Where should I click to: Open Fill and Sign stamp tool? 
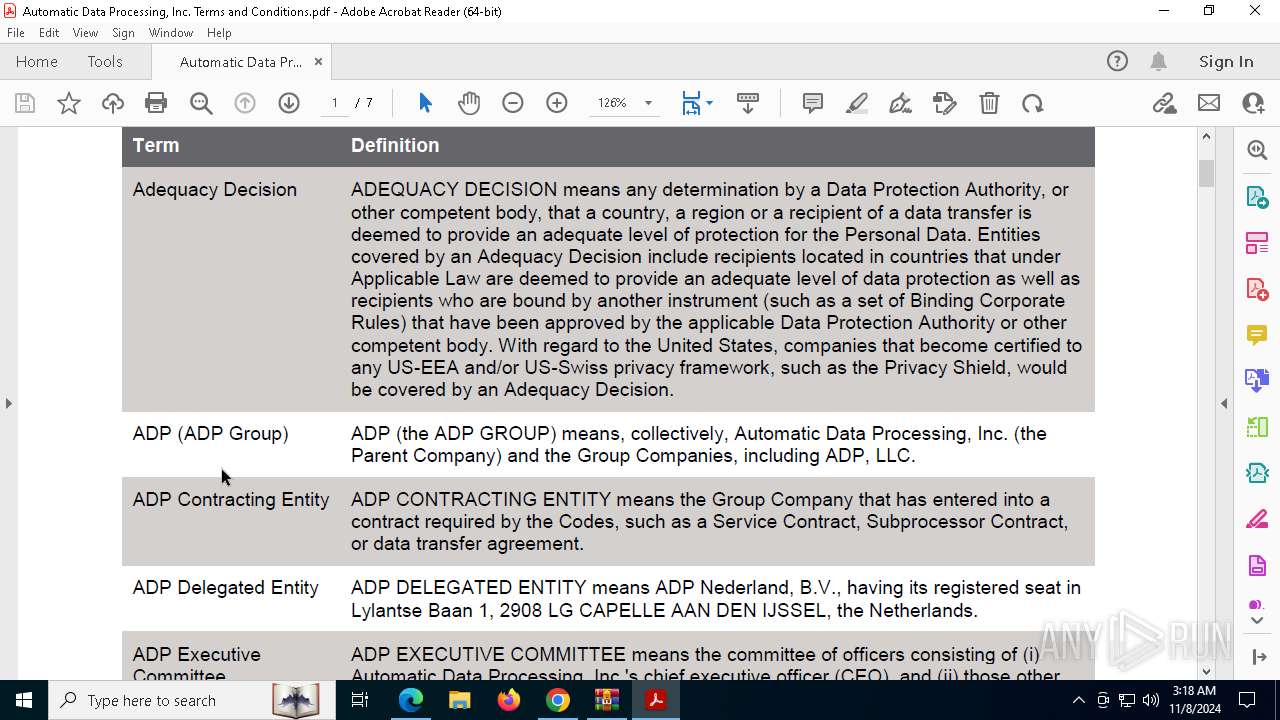click(944, 103)
